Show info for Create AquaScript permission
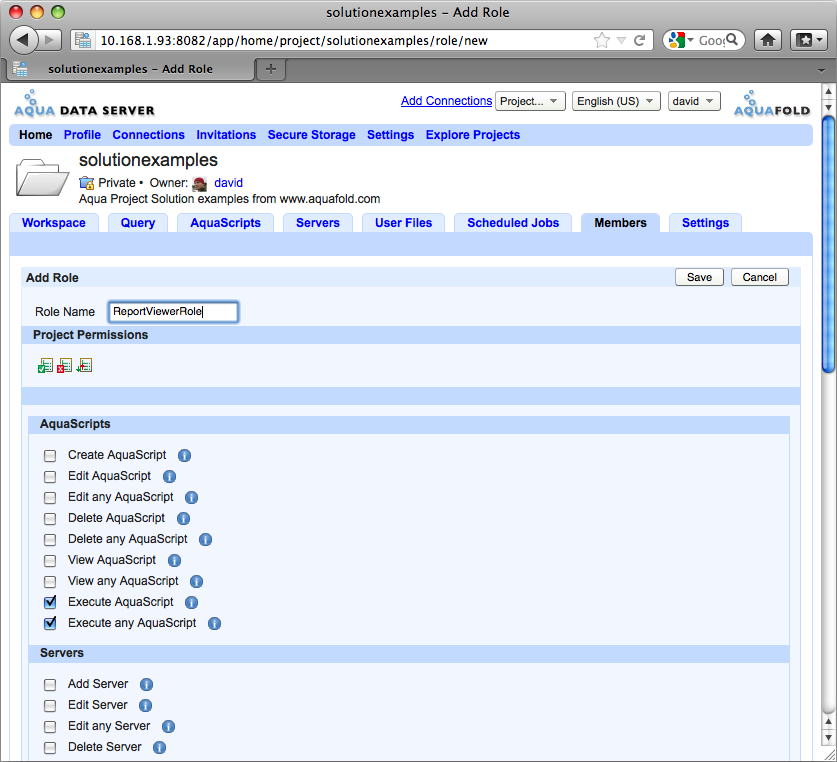This screenshot has width=837, height=762. pos(185,455)
